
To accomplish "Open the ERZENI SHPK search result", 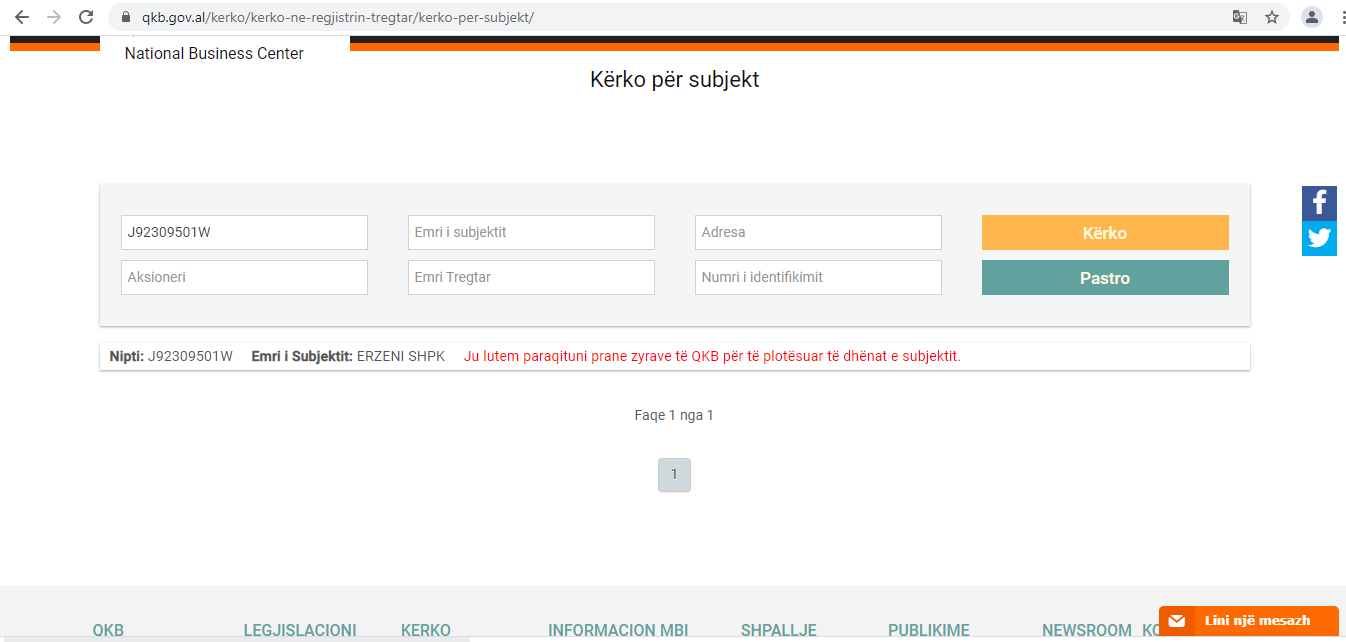I will pos(400,357).
